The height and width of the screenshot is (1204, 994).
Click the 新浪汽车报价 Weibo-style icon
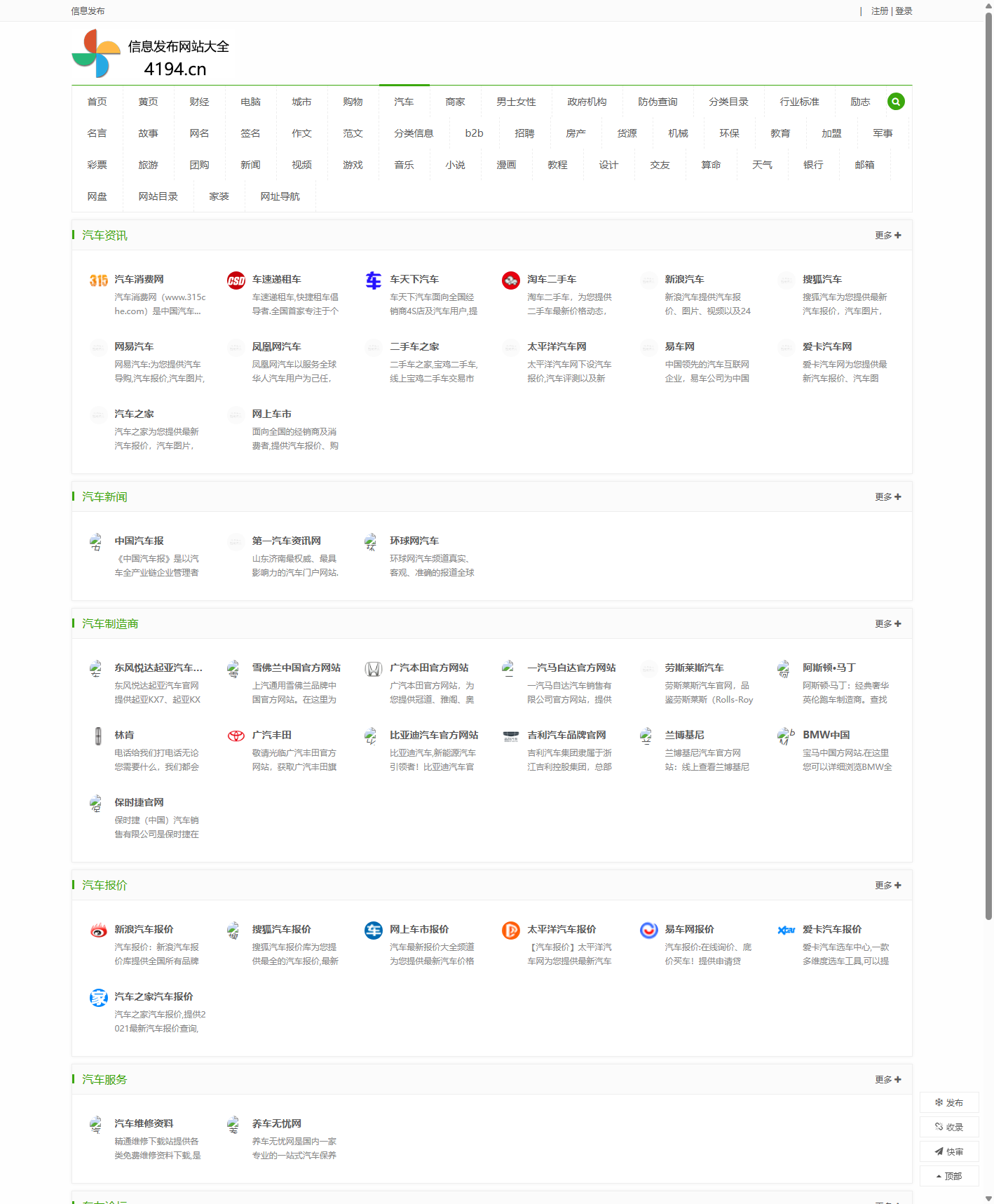tap(98, 931)
